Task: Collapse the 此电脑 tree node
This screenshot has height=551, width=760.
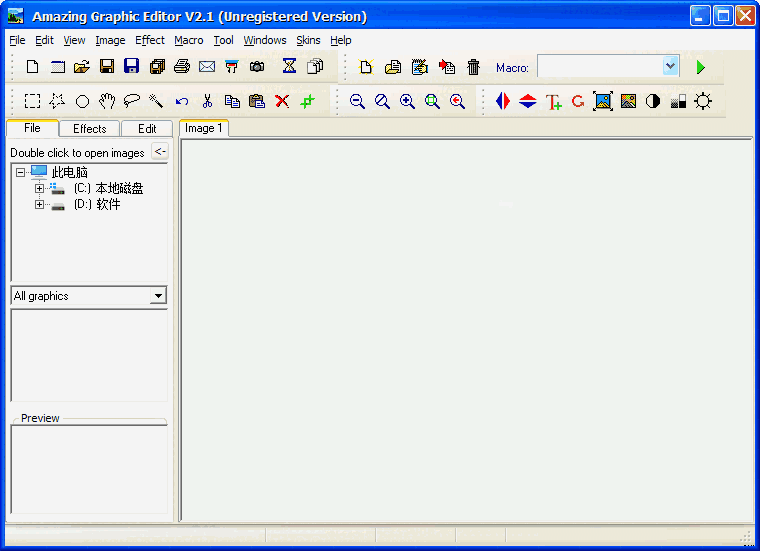Action: pos(20,173)
